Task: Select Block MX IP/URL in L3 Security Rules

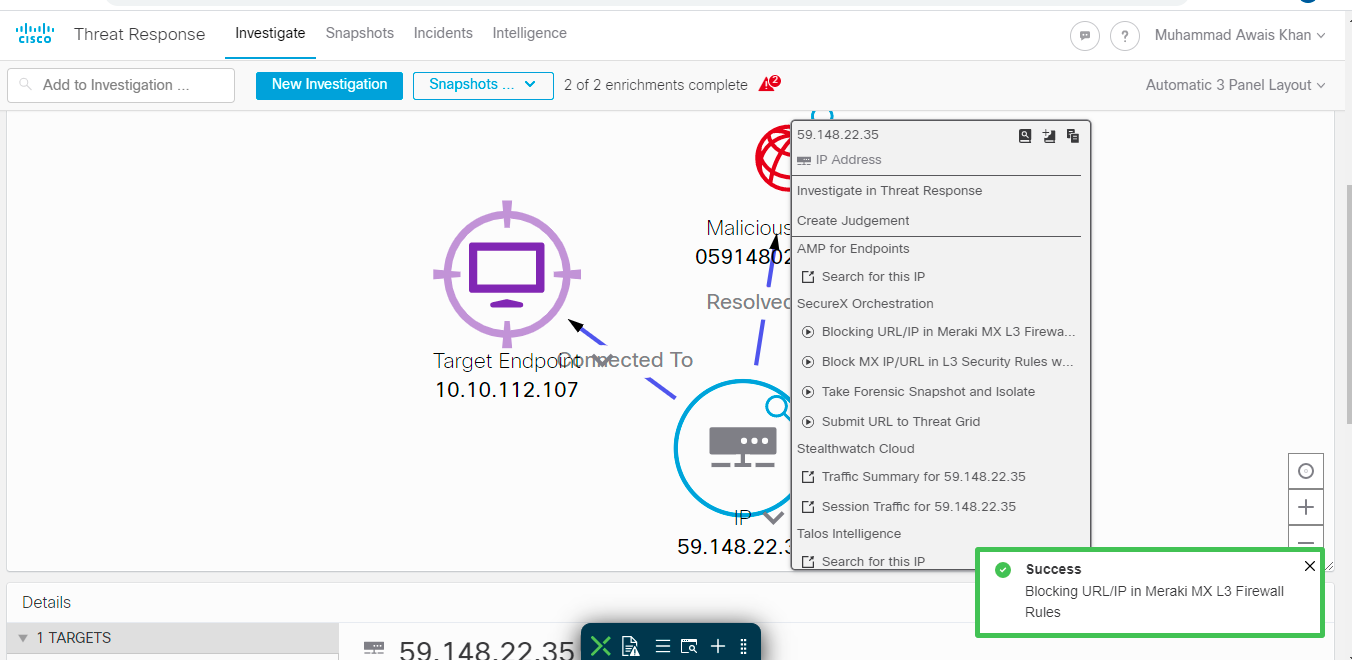Action: (x=948, y=362)
